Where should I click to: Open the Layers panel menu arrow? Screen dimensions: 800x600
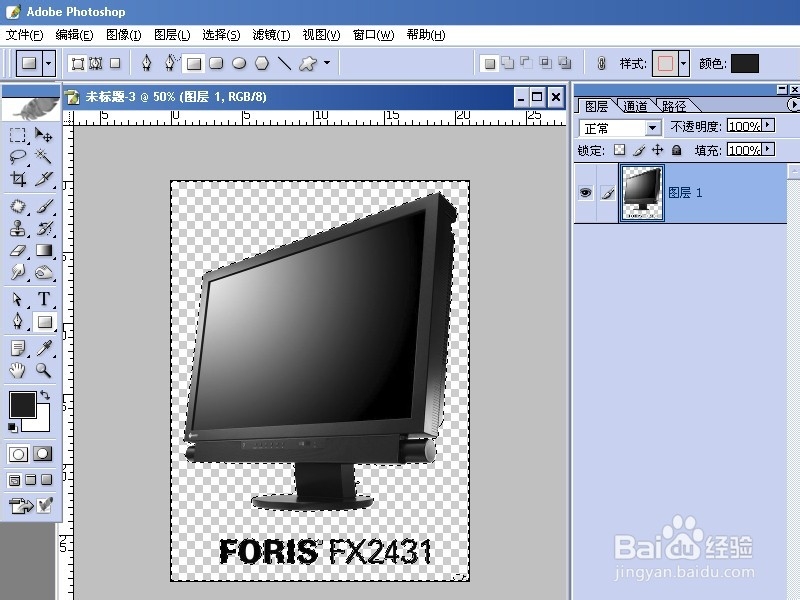(x=793, y=104)
